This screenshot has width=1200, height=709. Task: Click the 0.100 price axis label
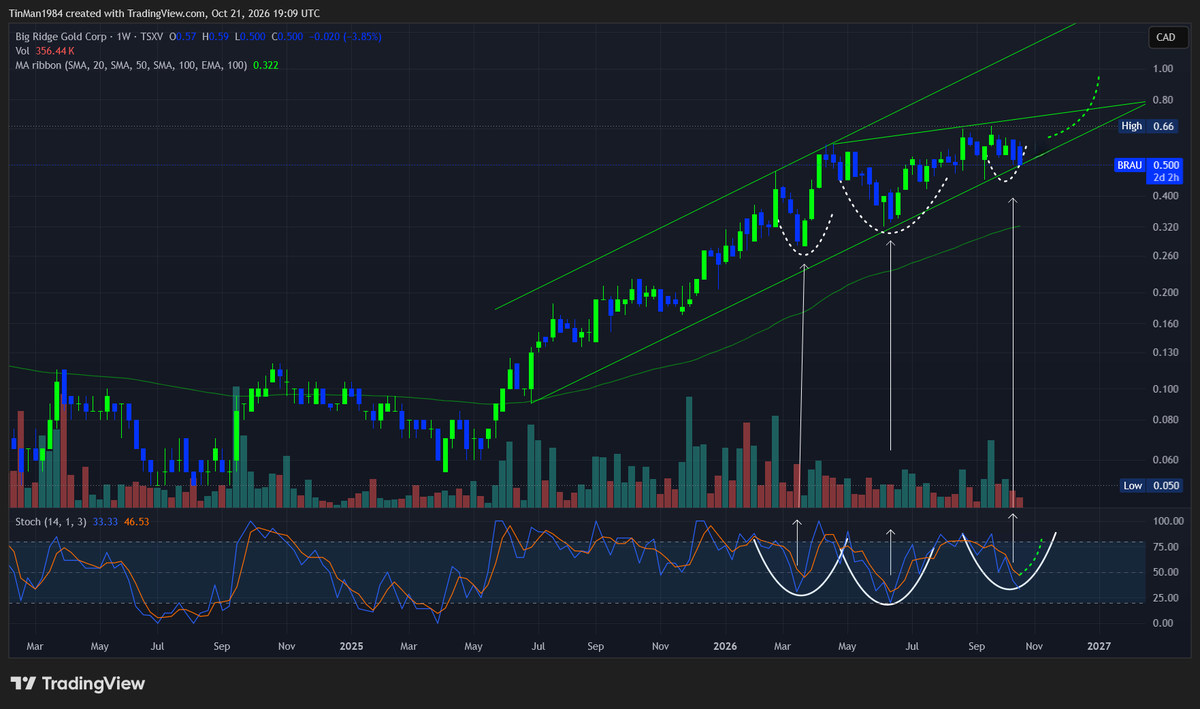(1166, 389)
